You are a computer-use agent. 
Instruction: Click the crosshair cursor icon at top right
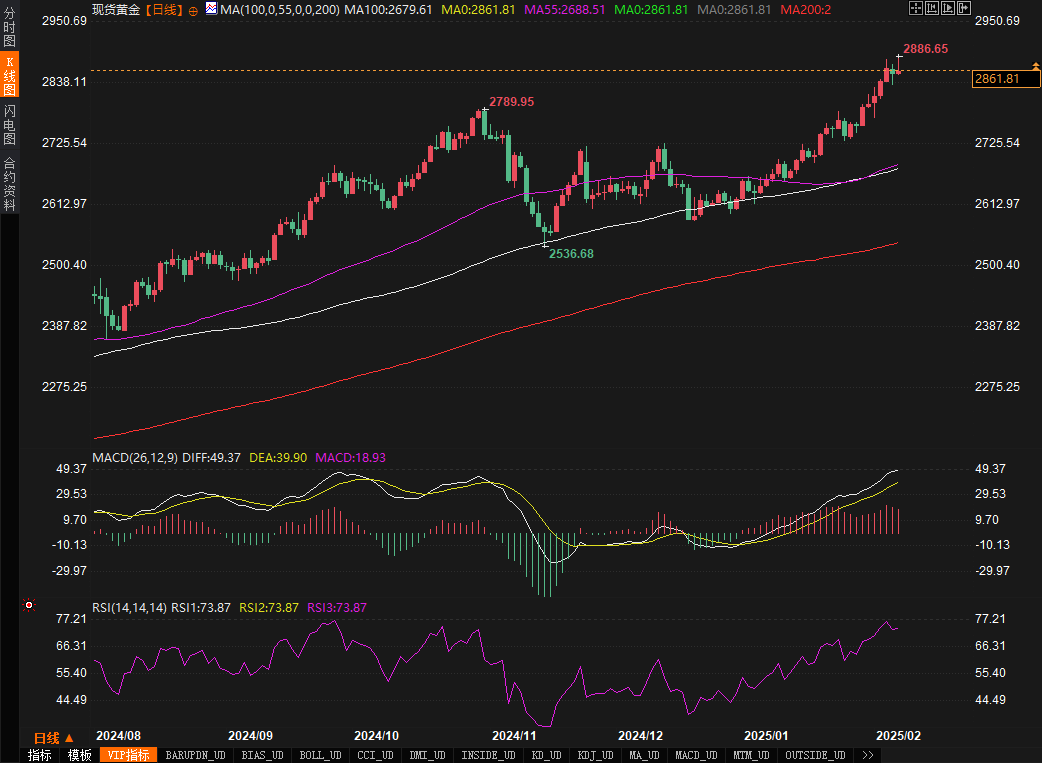click(915, 8)
